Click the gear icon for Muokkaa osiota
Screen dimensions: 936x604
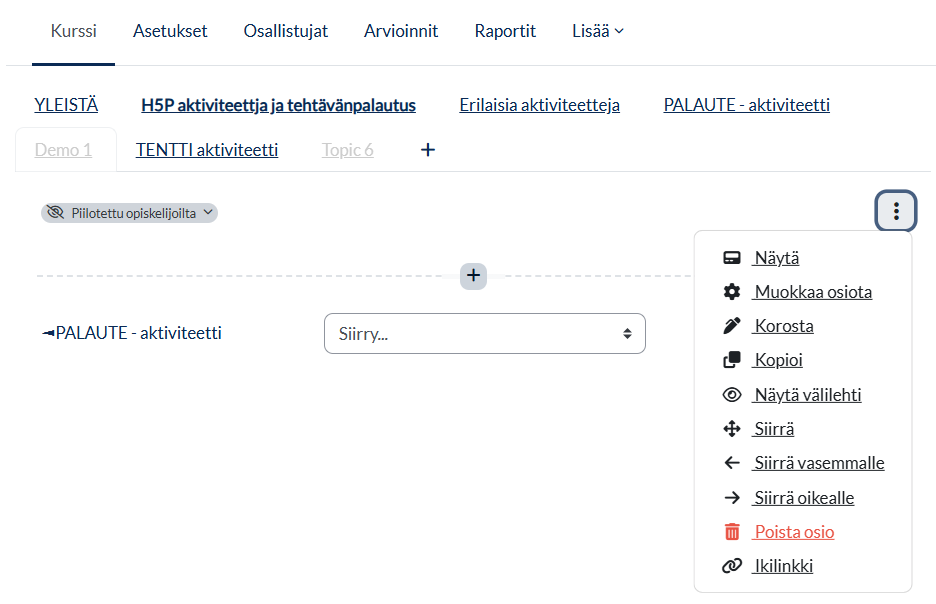(731, 292)
